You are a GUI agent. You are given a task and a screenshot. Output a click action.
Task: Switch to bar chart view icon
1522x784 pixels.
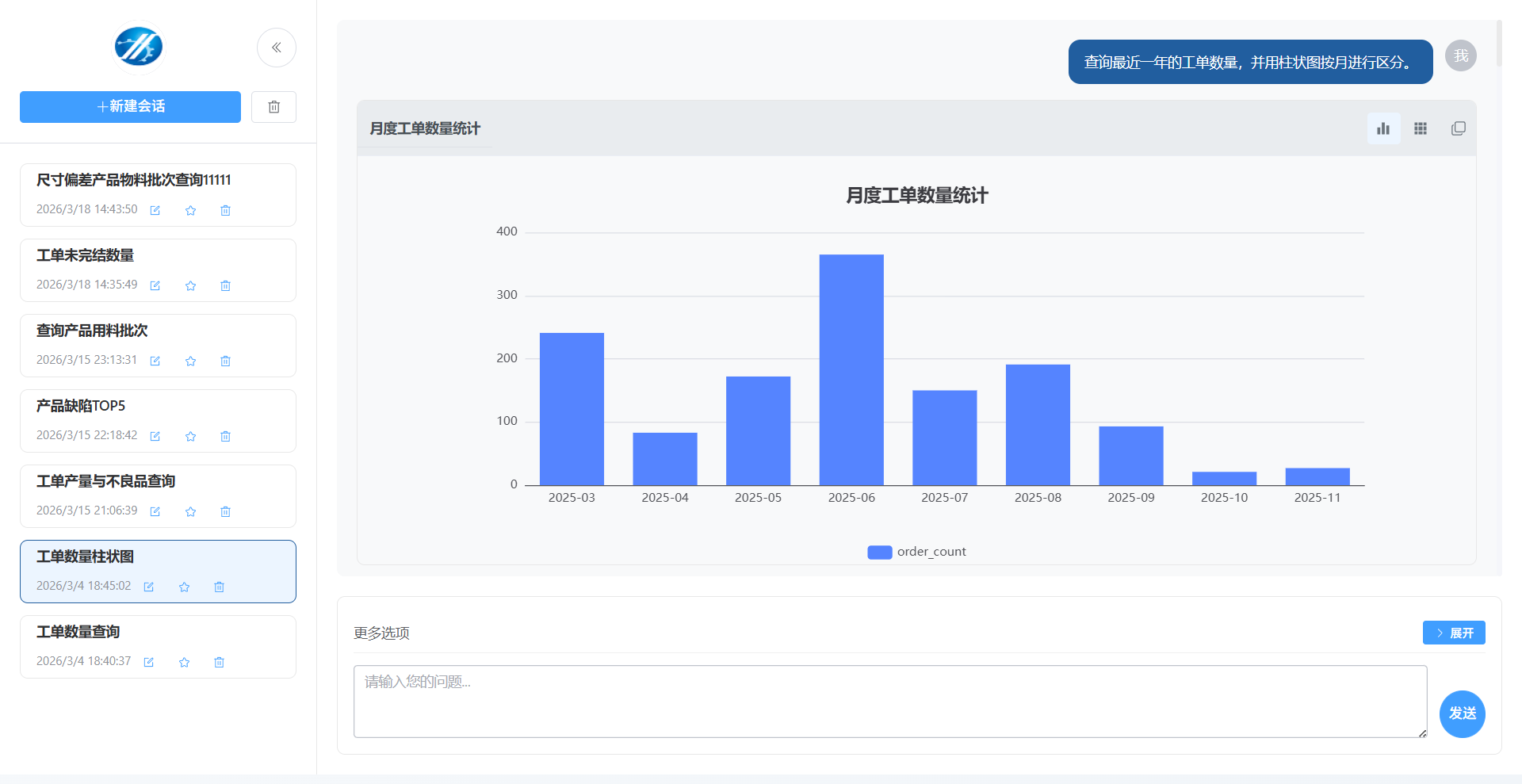[1383, 128]
